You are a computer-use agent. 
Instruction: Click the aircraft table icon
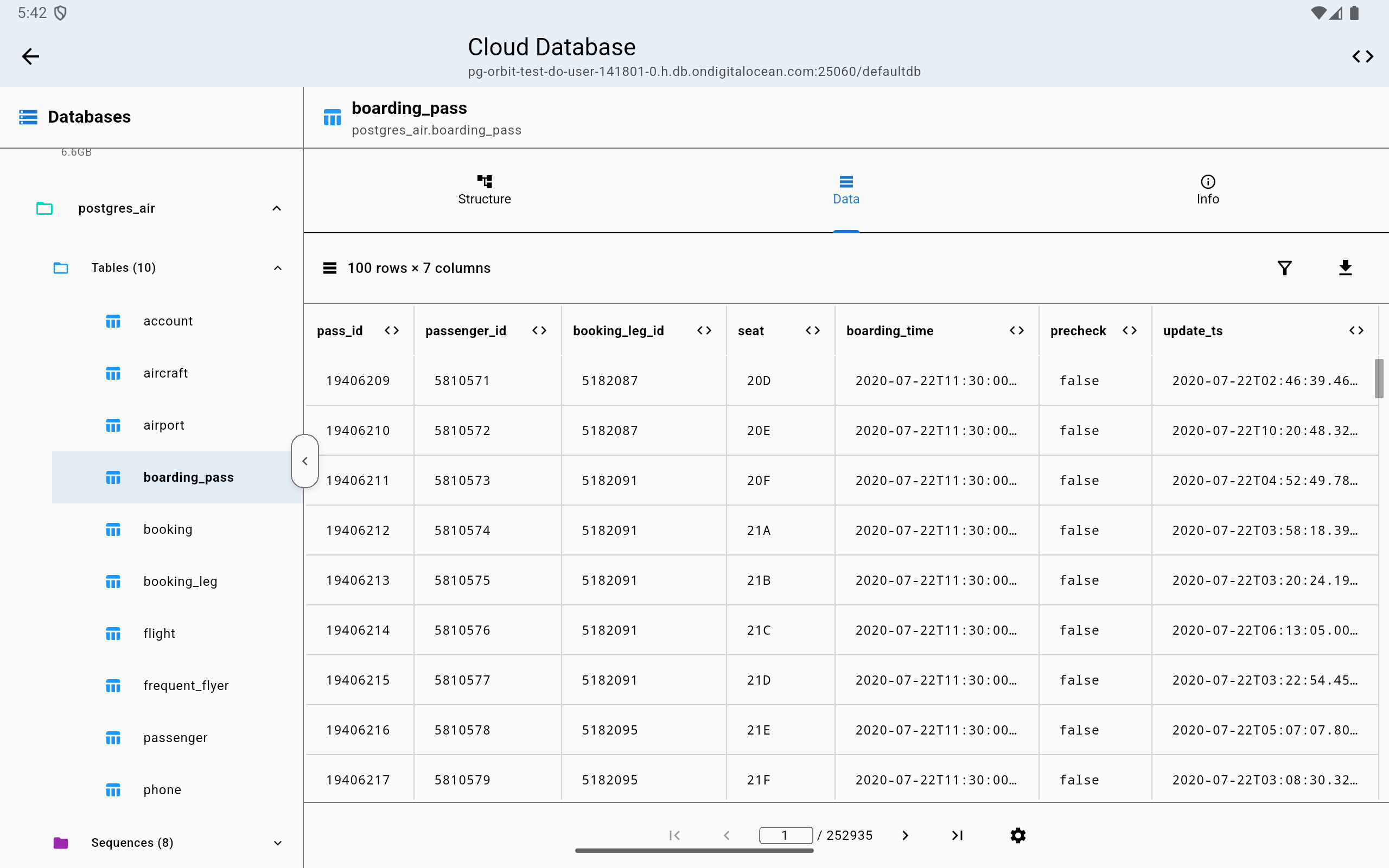click(x=113, y=374)
